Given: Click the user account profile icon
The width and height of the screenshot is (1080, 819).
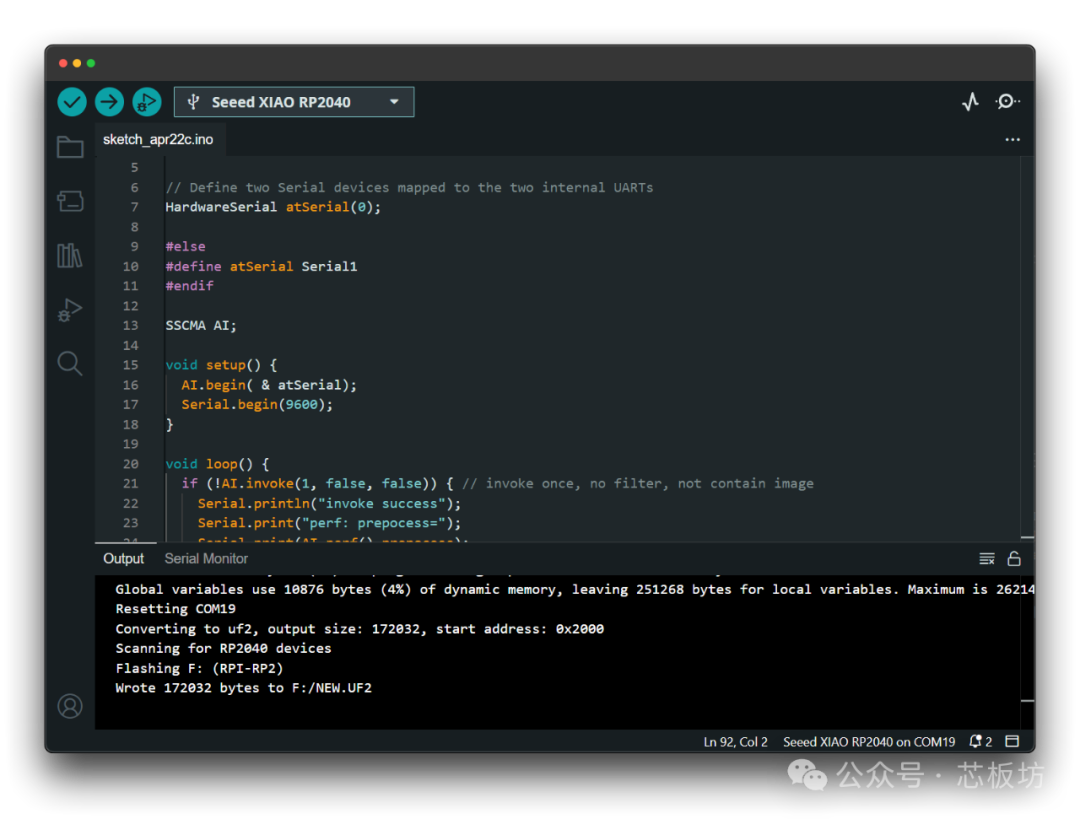Looking at the screenshot, I should pos(70,706).
